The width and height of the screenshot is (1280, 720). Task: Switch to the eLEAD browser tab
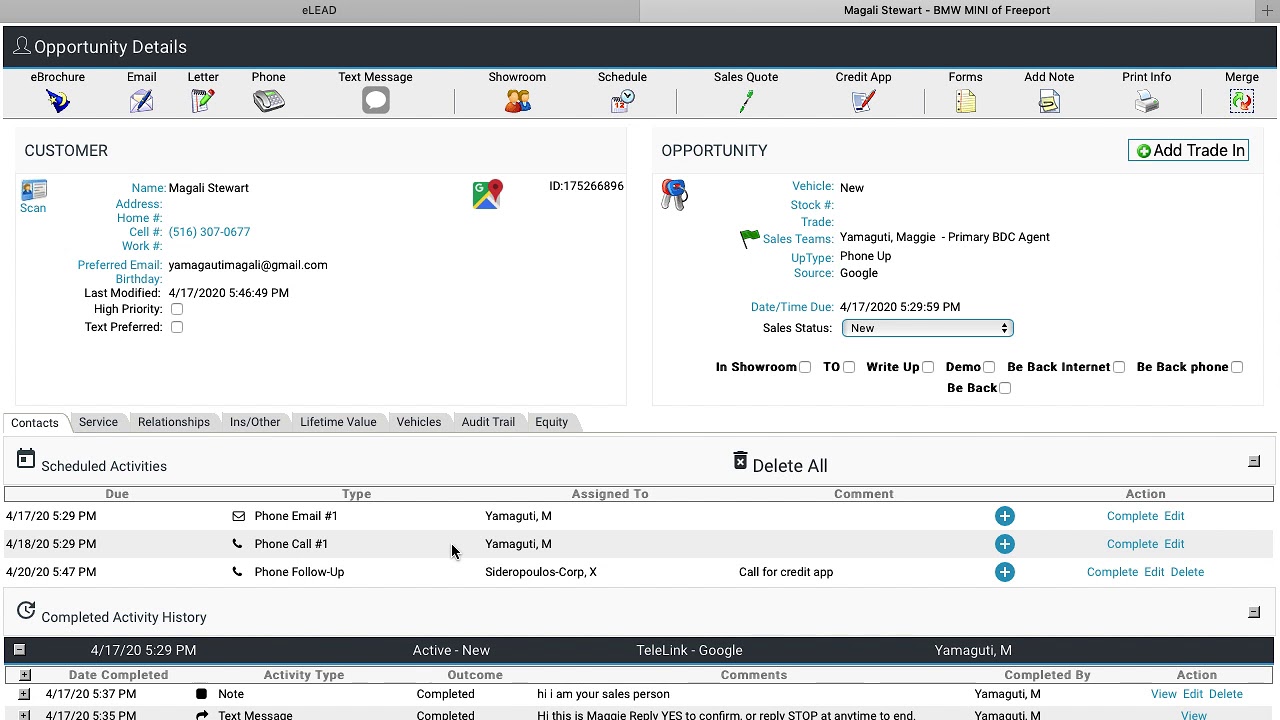point(319,10)
